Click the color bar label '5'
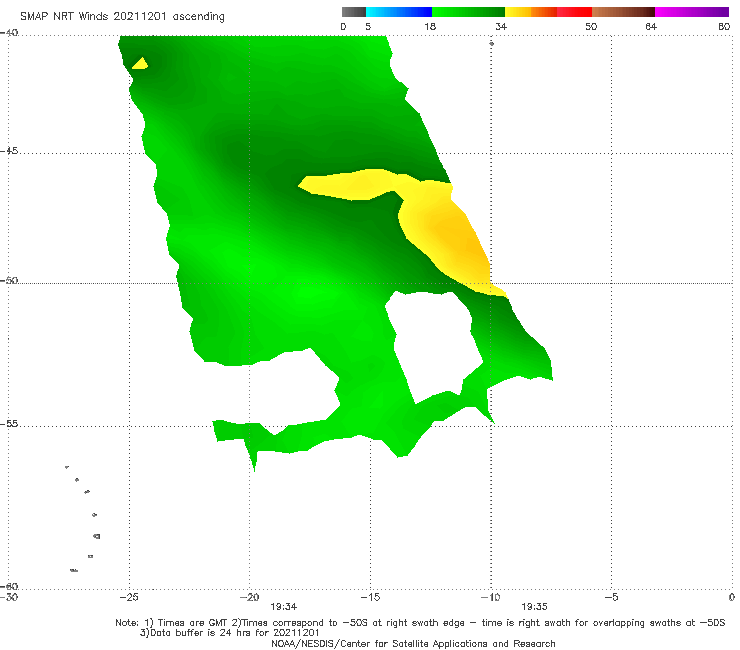 tap(368, 27)
